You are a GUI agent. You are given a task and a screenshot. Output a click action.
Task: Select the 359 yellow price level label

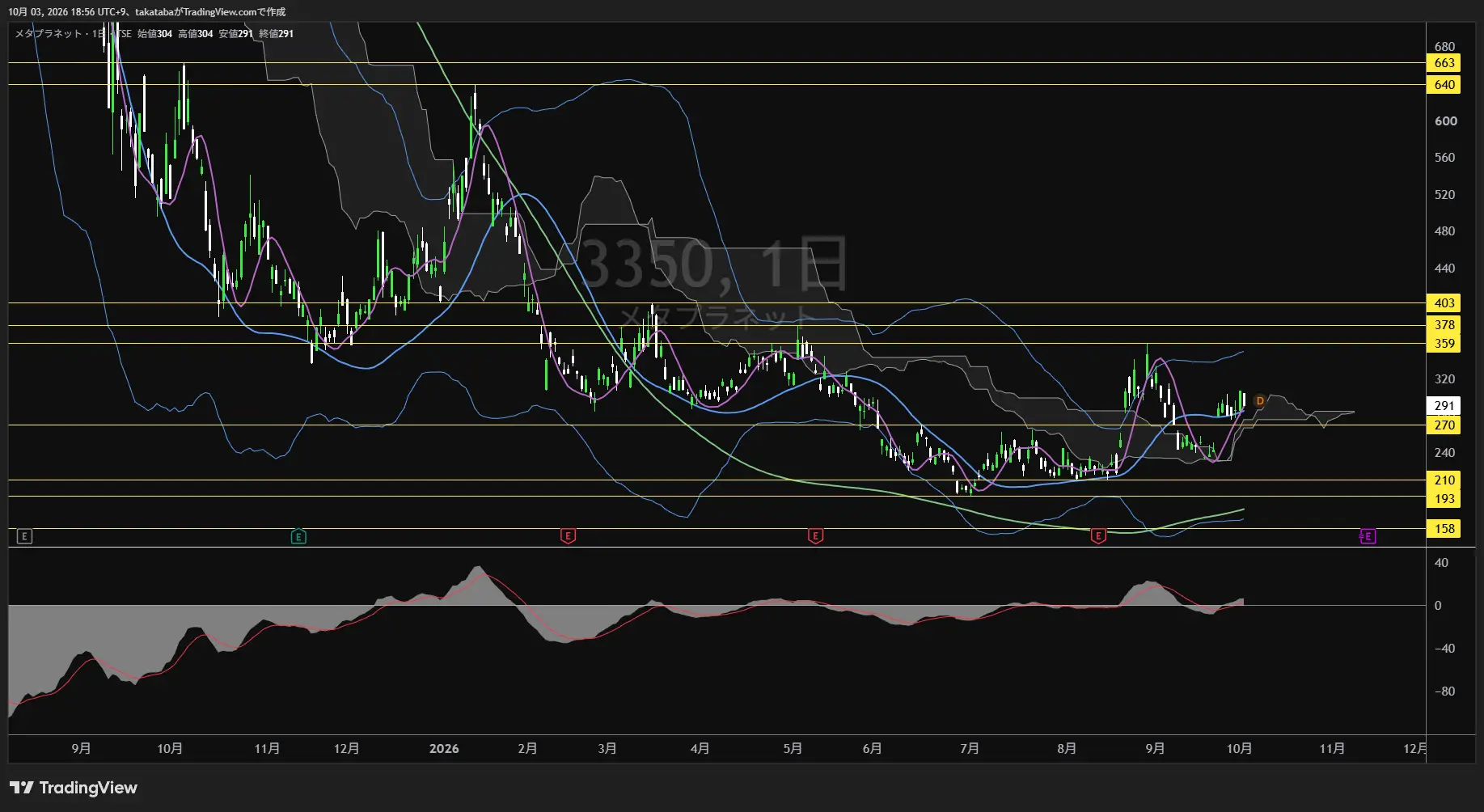coord(1444,344)
